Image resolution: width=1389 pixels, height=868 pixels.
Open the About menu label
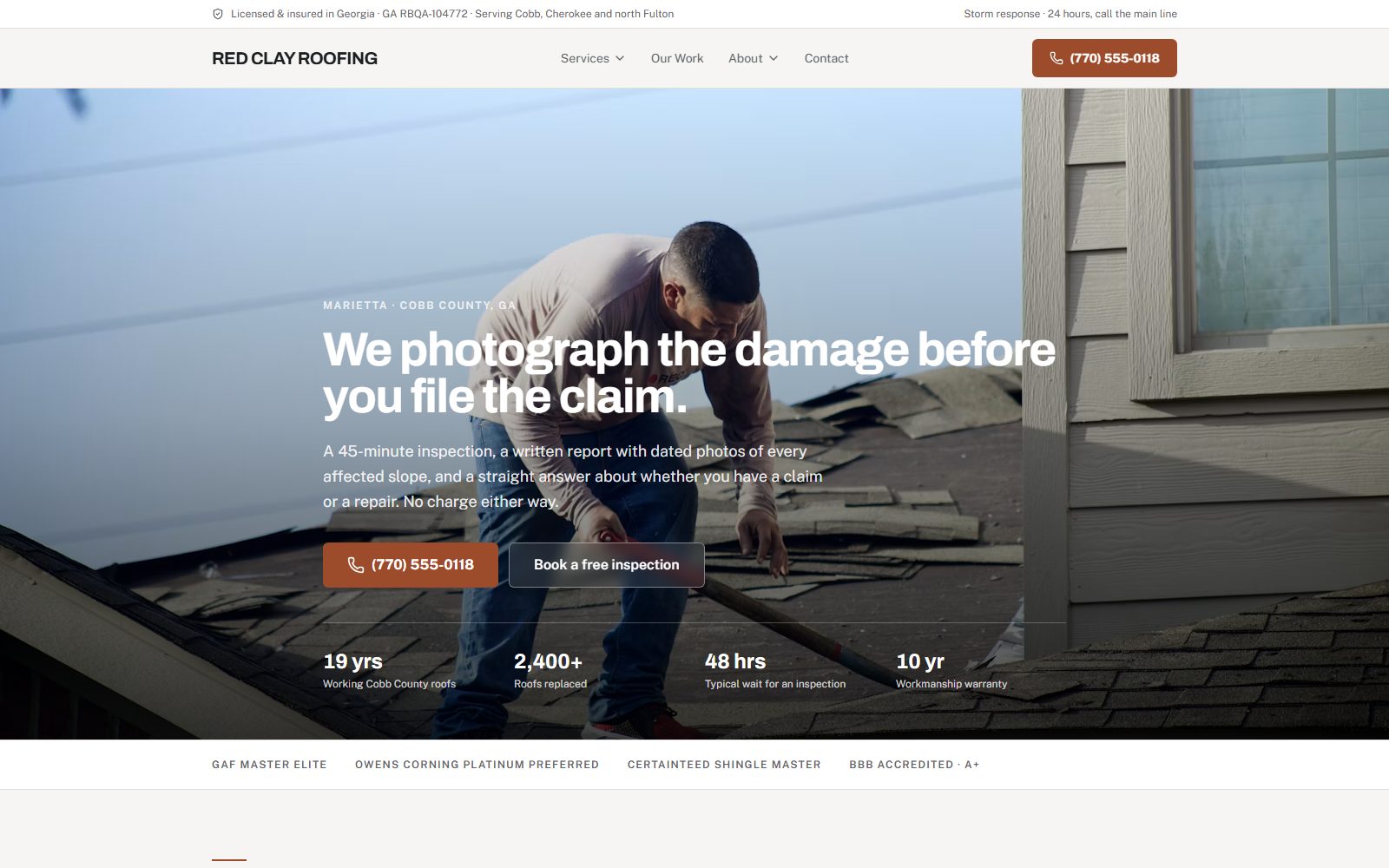746,58
